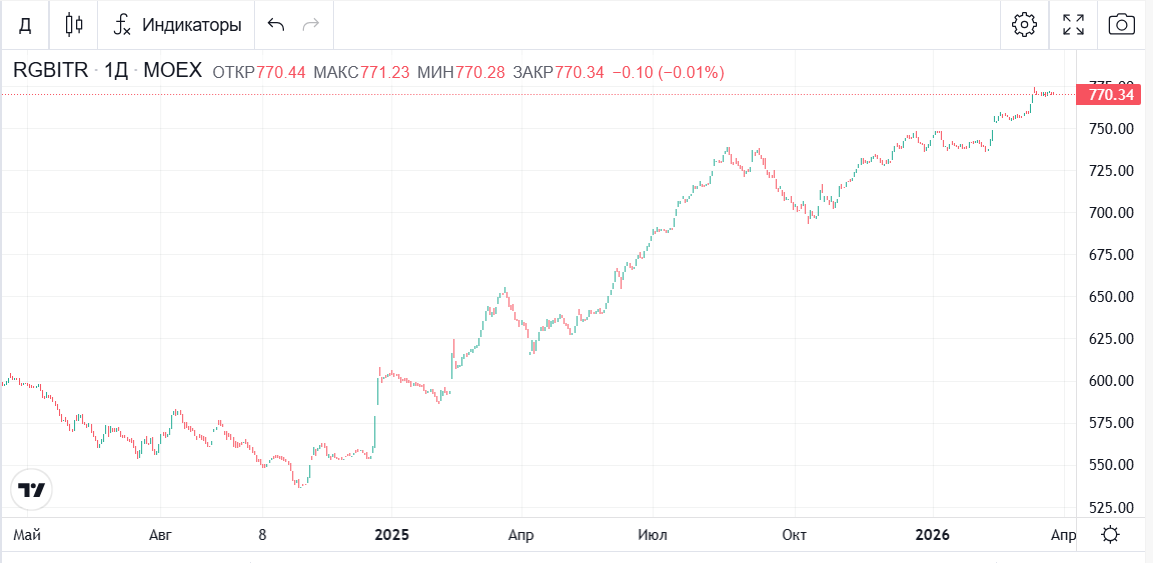Click the 550.00 level on the price scale
This screenshot has width=1153, height=563.
pos(1111,465)
